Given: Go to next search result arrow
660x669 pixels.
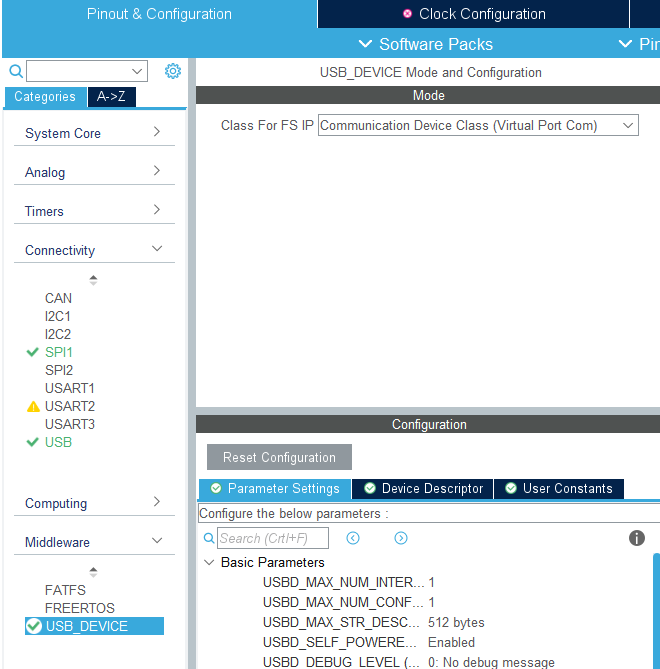Looking at the screenshot, I should pos(401,538).
